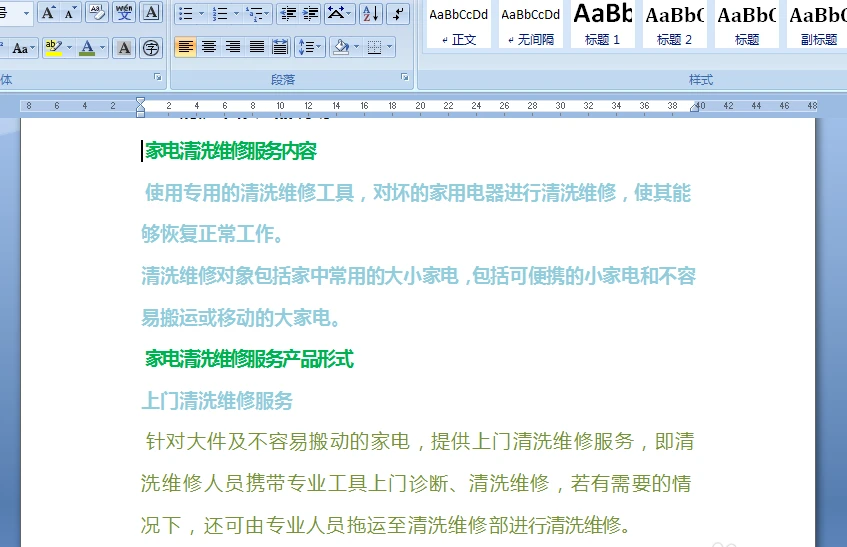Apply yellow text highlight color
This screenshot has width=847, height=547.
coord(54,47)
